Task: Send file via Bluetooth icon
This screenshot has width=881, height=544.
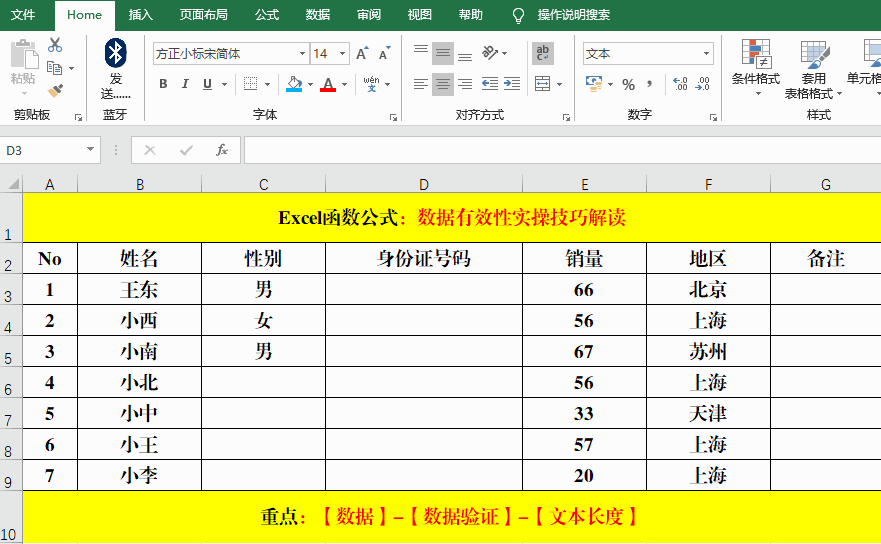Action: click(x=115, y=53)
